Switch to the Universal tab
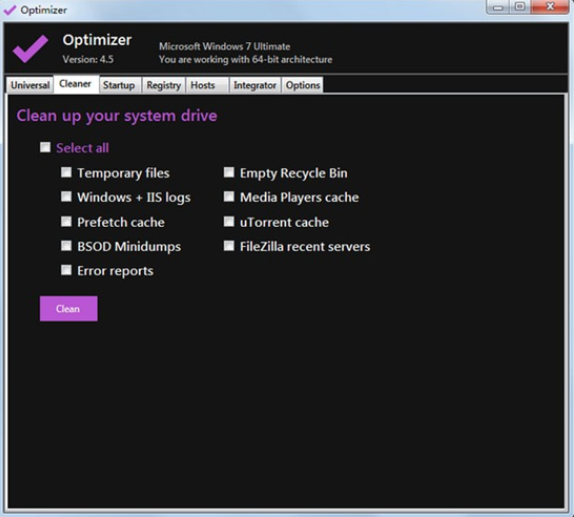The image size is (574, 517). [x=30, y=85]
